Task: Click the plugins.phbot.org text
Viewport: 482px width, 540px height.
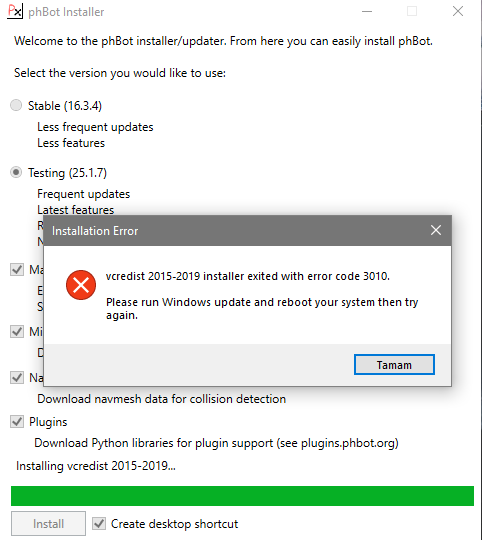Action: (348, 443)
